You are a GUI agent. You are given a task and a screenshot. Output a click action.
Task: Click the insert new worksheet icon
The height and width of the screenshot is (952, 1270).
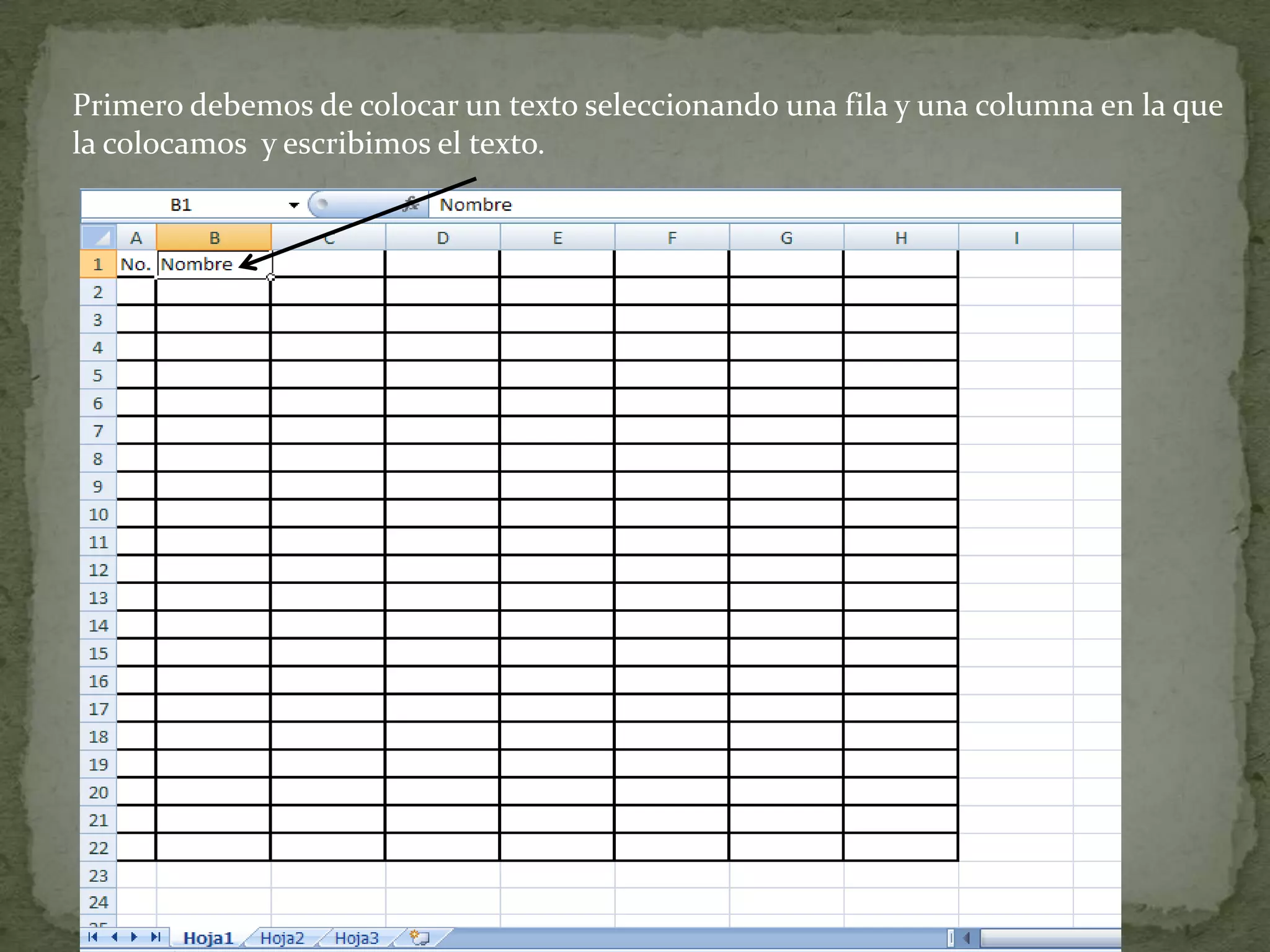coord(420,937)
